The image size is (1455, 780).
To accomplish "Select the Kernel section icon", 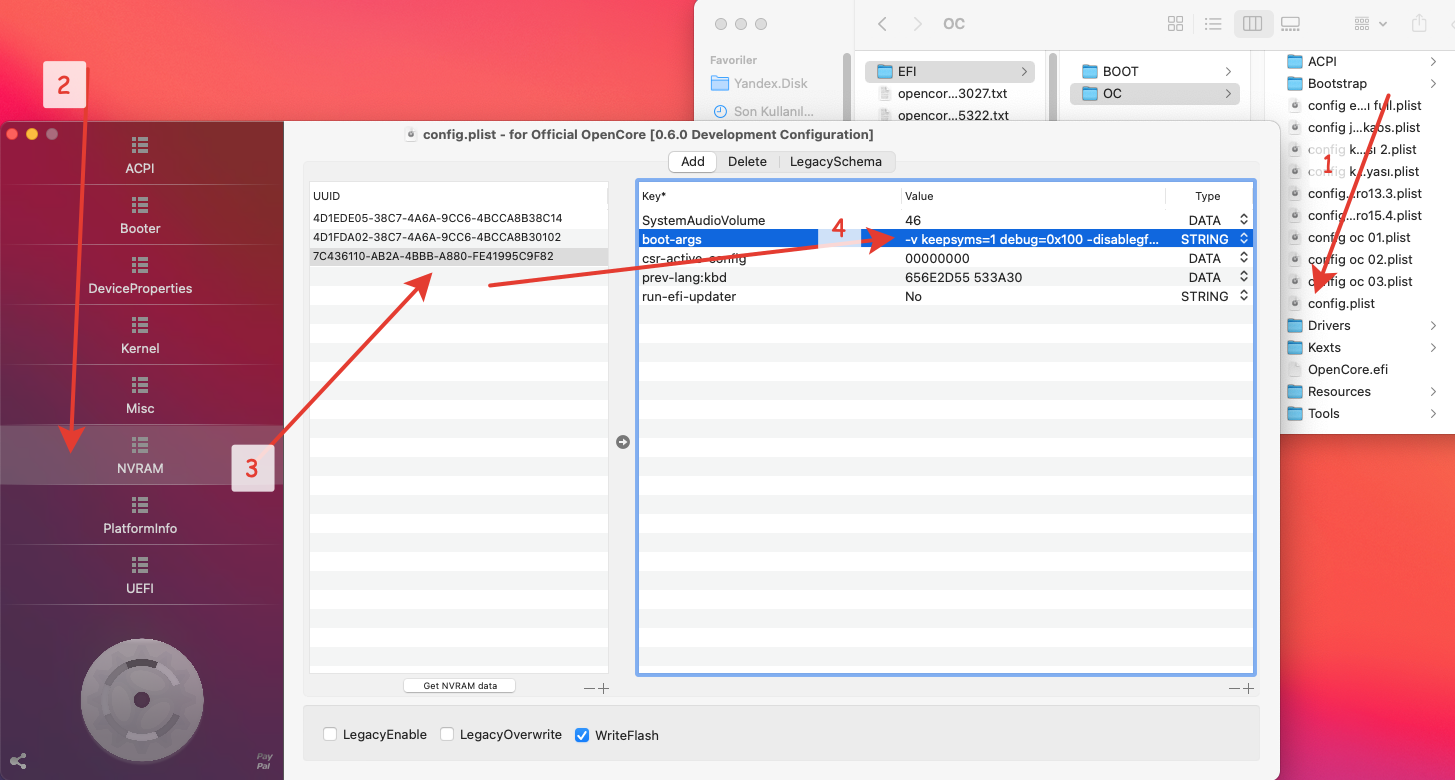I will click(x=140, y=325).
